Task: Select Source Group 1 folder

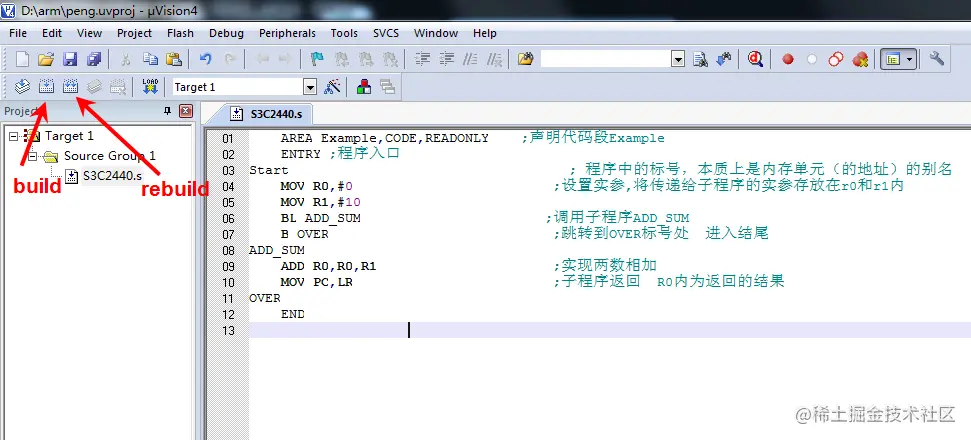Action: [110, 155]
